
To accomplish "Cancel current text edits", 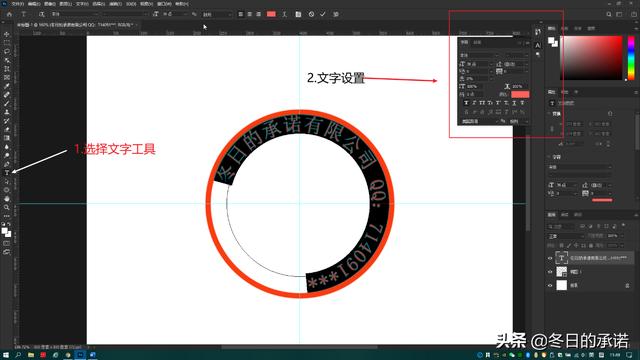I will pyautogui.click(x=311, y=14).
